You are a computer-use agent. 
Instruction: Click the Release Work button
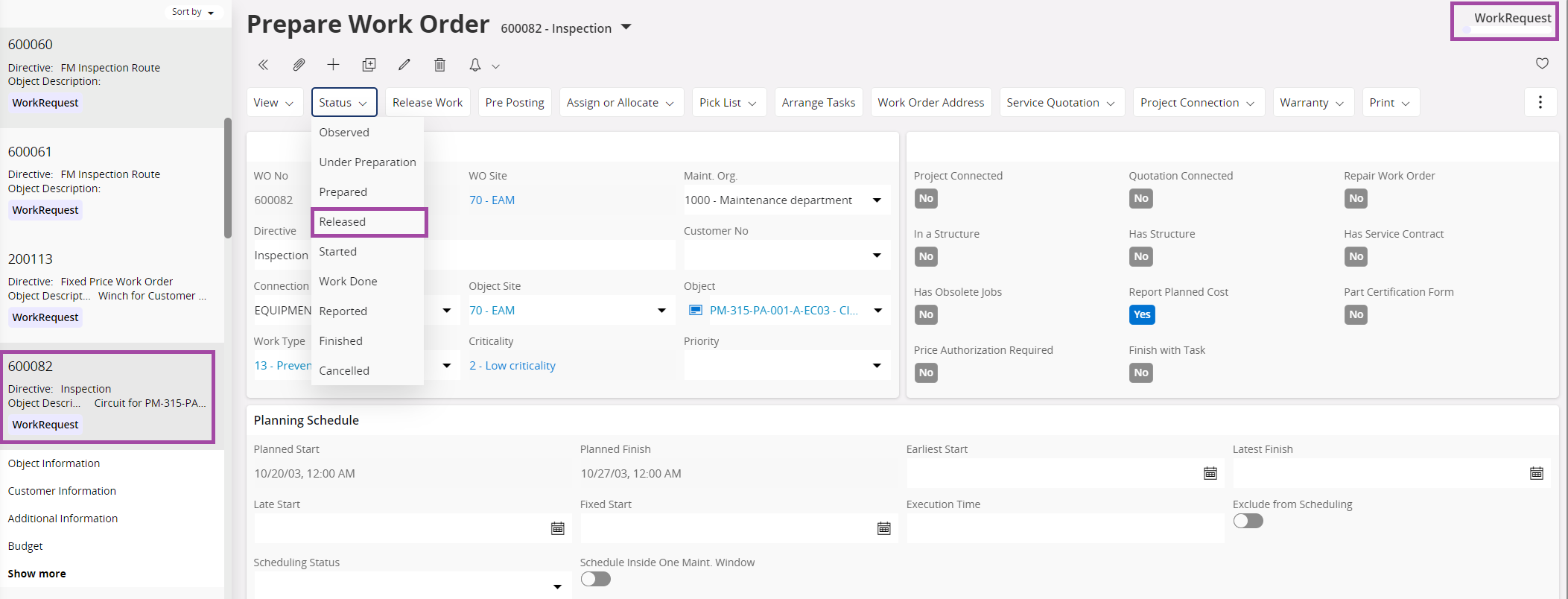(428, 103)
